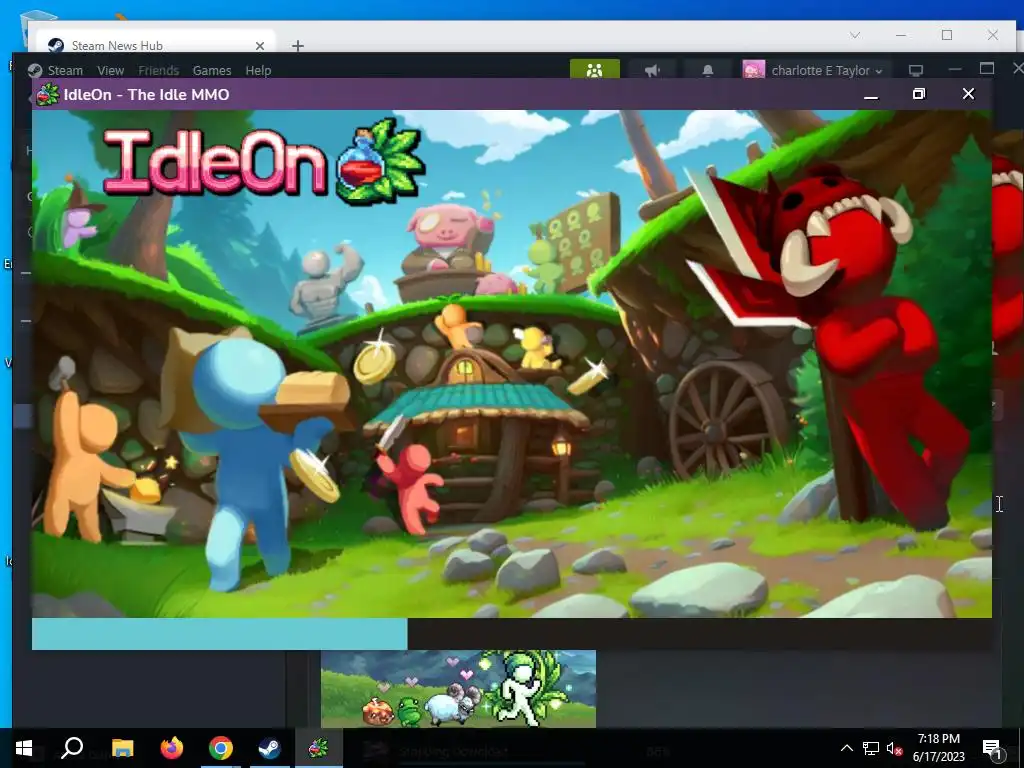This screenshot has width=1024, height=768.
Task: Open Steam notifications bell icon
Action: pos(707,70)
